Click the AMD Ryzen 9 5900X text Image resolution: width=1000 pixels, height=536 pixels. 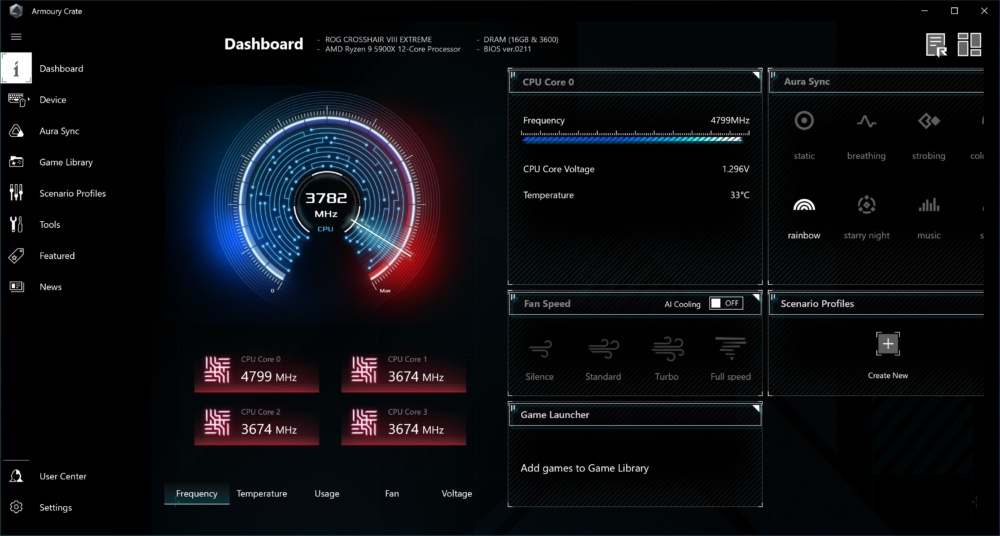point(393,48)
